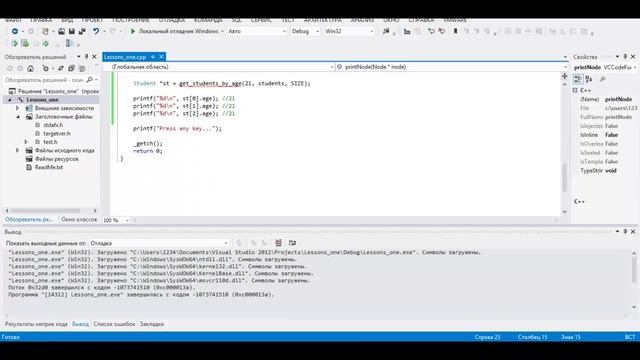Click the Solution Explorer search field
This screenshot has height=360, width=640.
44,80
